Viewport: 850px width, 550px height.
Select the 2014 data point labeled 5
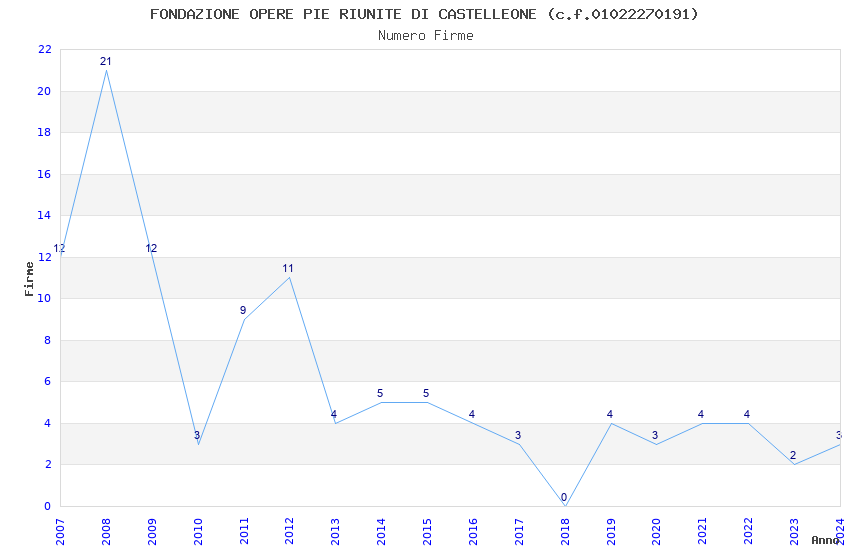pos(382,402)
